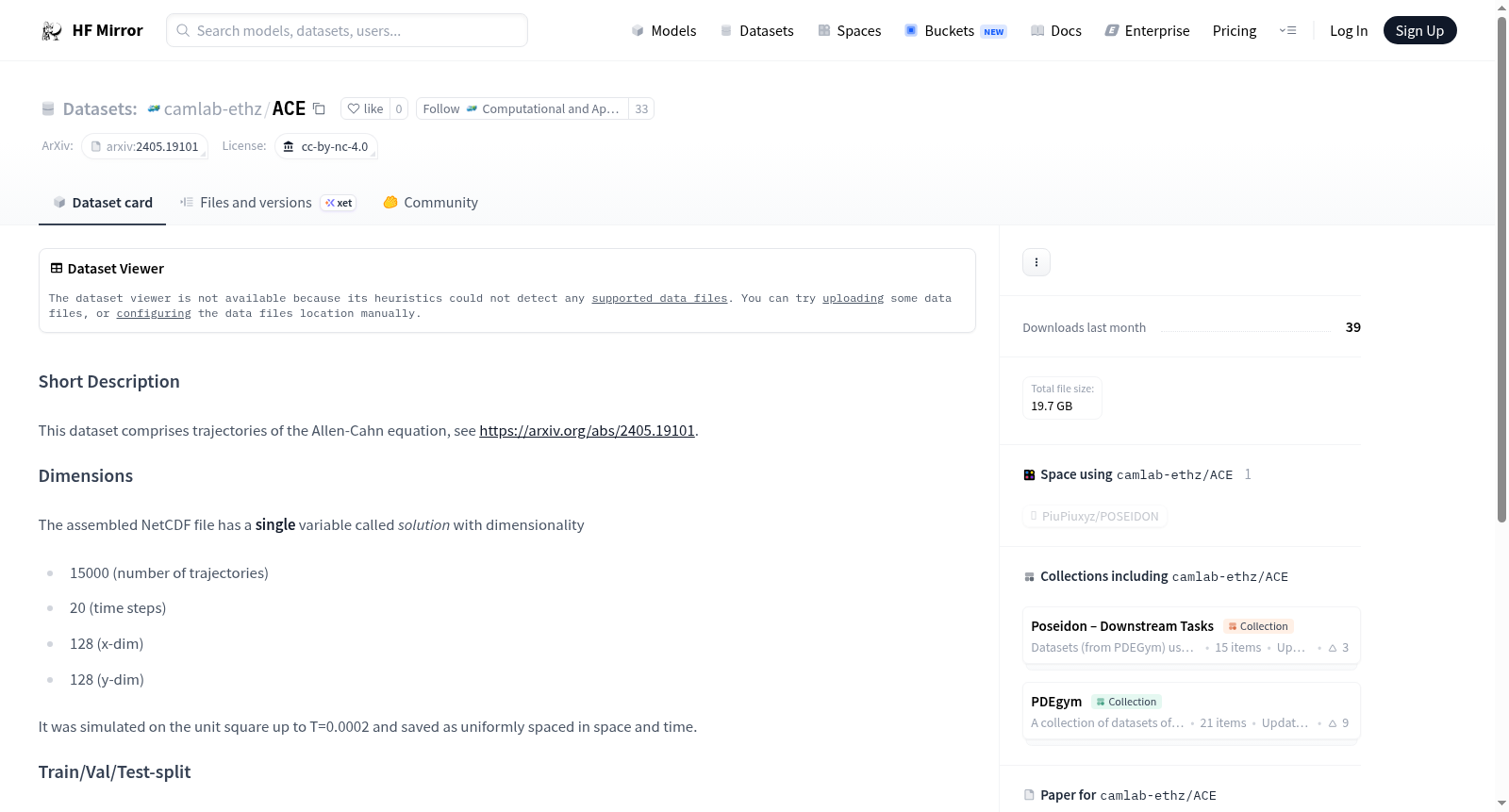
Task: Expand the extra navigation menu beside Pricing
Action: 1287,31
